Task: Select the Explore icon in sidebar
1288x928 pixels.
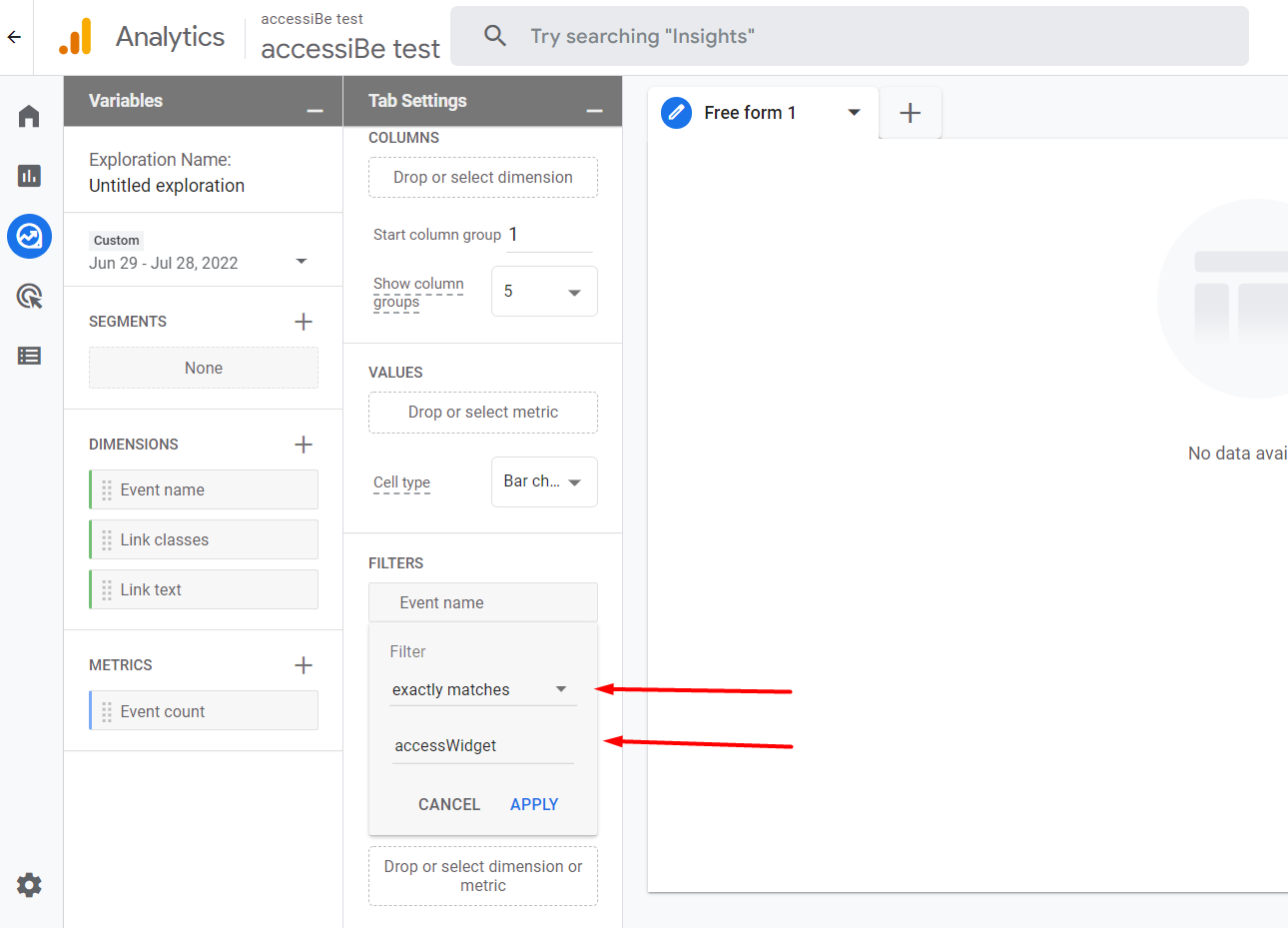Action: (x=29, y=237)
